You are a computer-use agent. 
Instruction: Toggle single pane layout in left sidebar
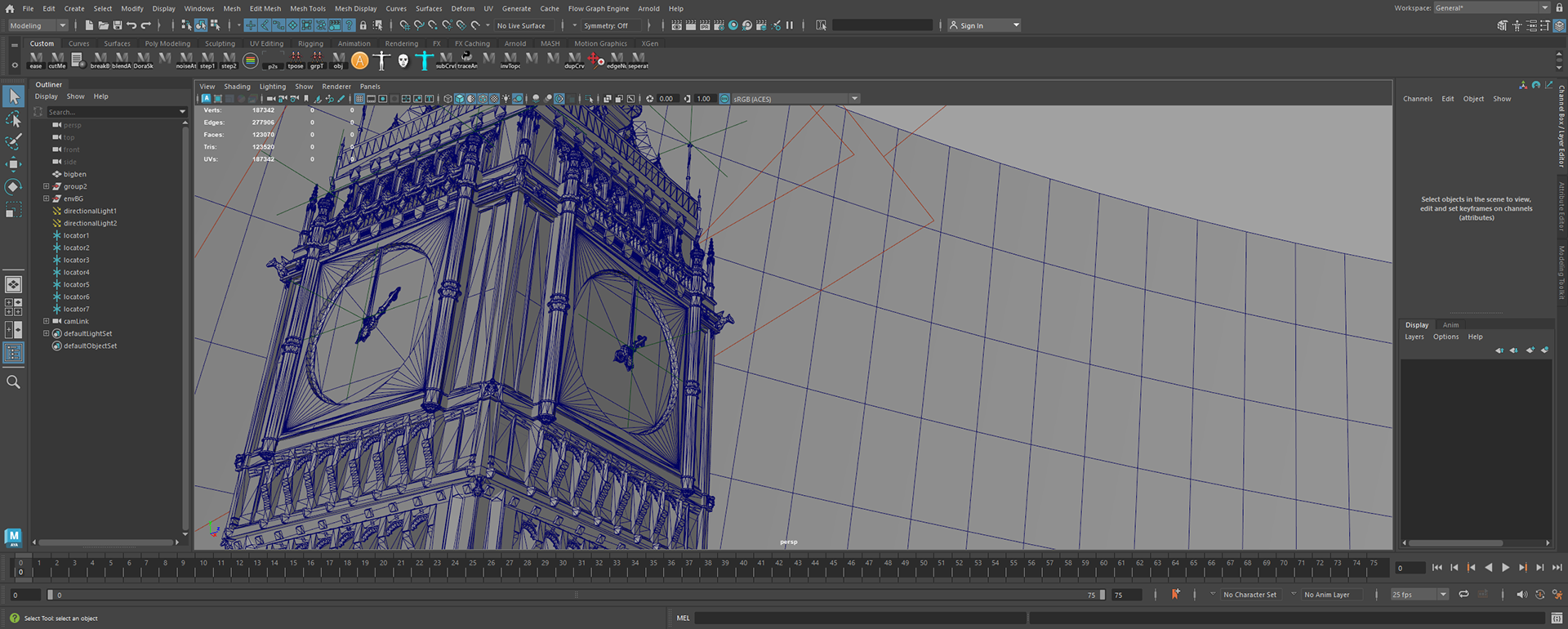pos(13,284)
